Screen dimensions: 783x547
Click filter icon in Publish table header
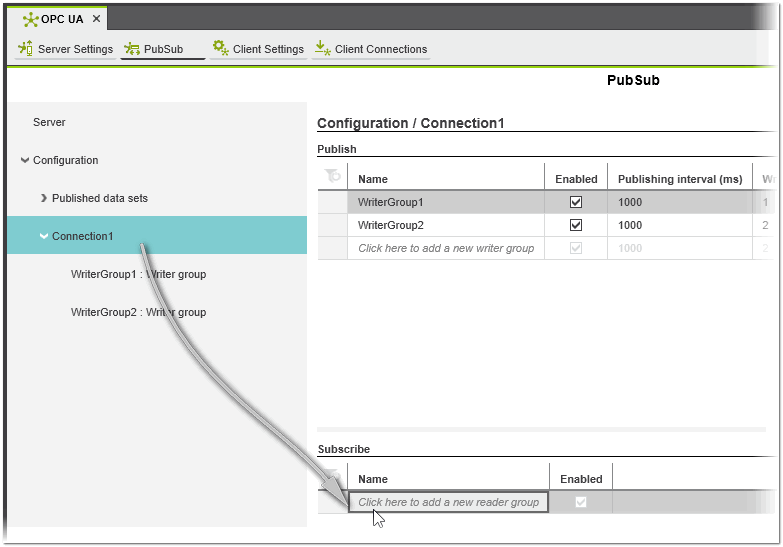(x=333, y=177)
